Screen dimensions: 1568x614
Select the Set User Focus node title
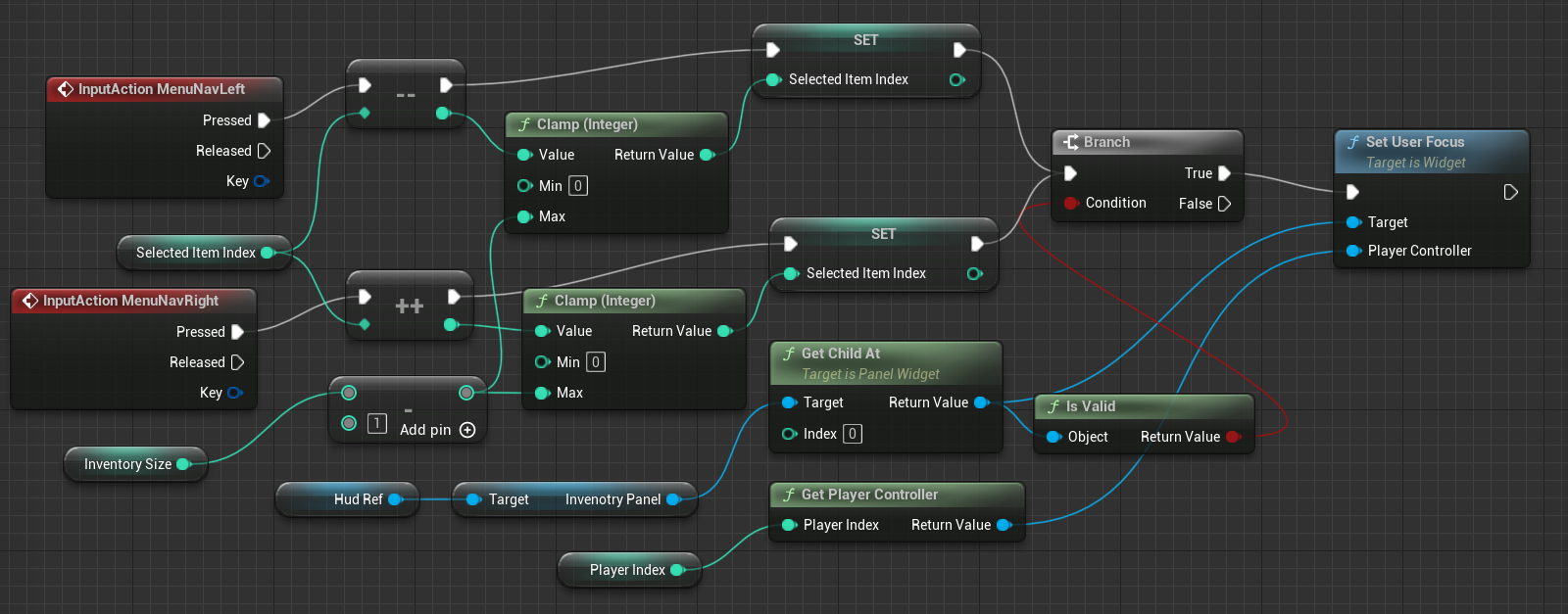coord(1415,142)
